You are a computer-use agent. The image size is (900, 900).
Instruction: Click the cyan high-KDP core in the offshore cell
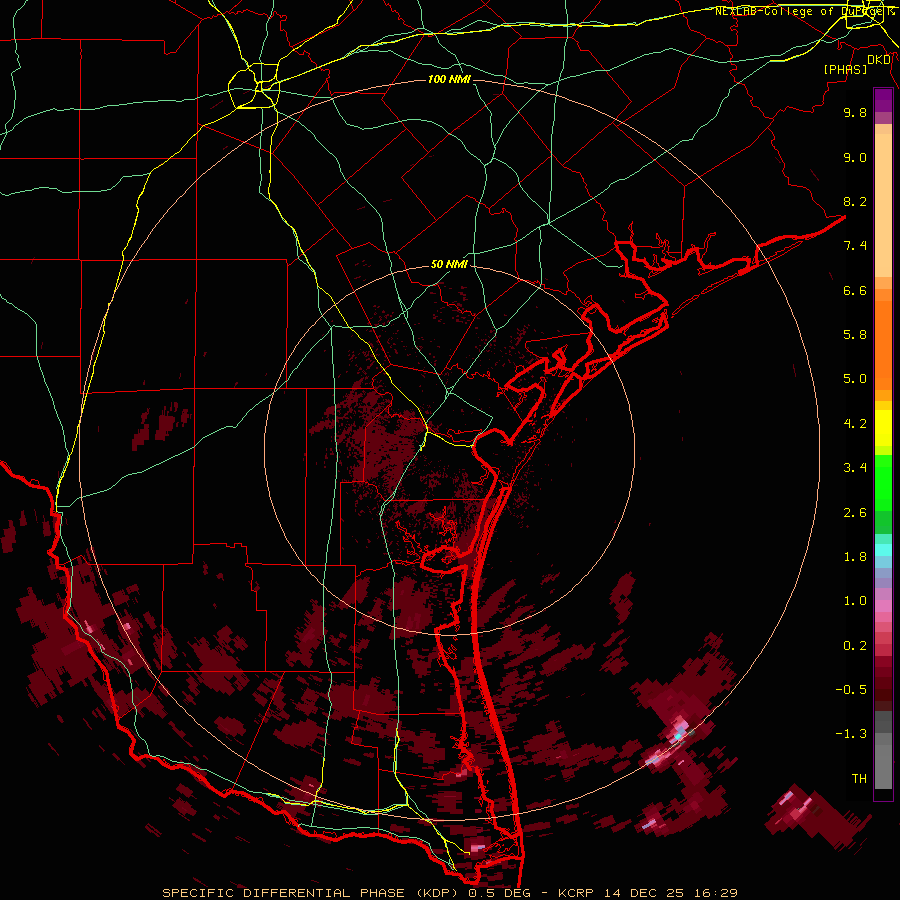tap(678, 735)
